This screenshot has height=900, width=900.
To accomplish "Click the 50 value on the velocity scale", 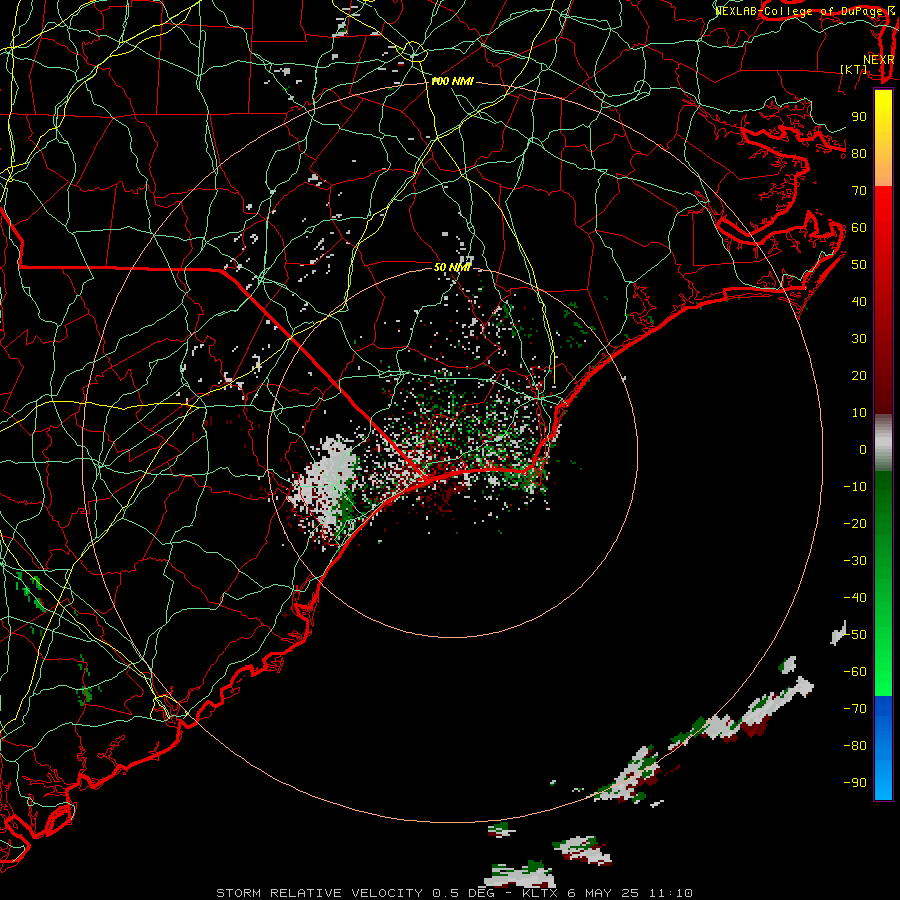I will pos(859,265).
